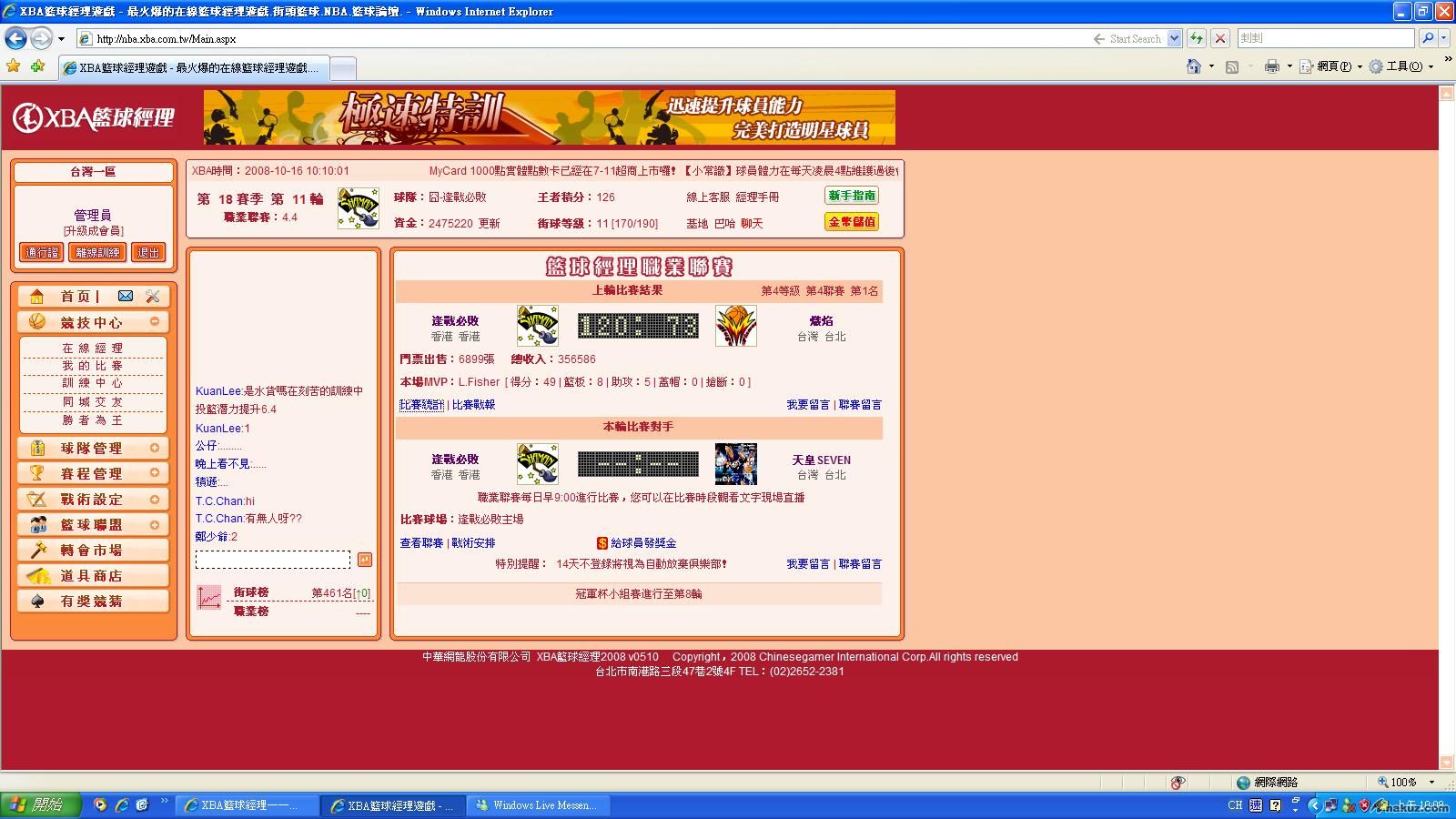Collapse the 競技中心 menu section

pos(155,321)
